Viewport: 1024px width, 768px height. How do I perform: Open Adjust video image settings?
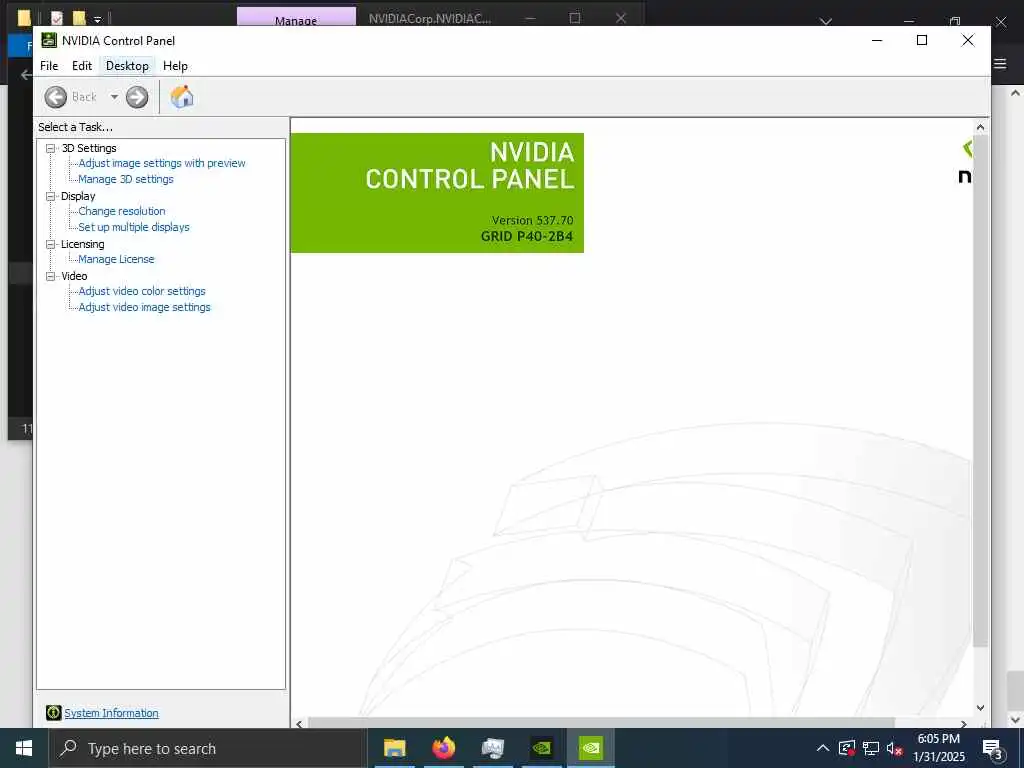click(144, 307)
